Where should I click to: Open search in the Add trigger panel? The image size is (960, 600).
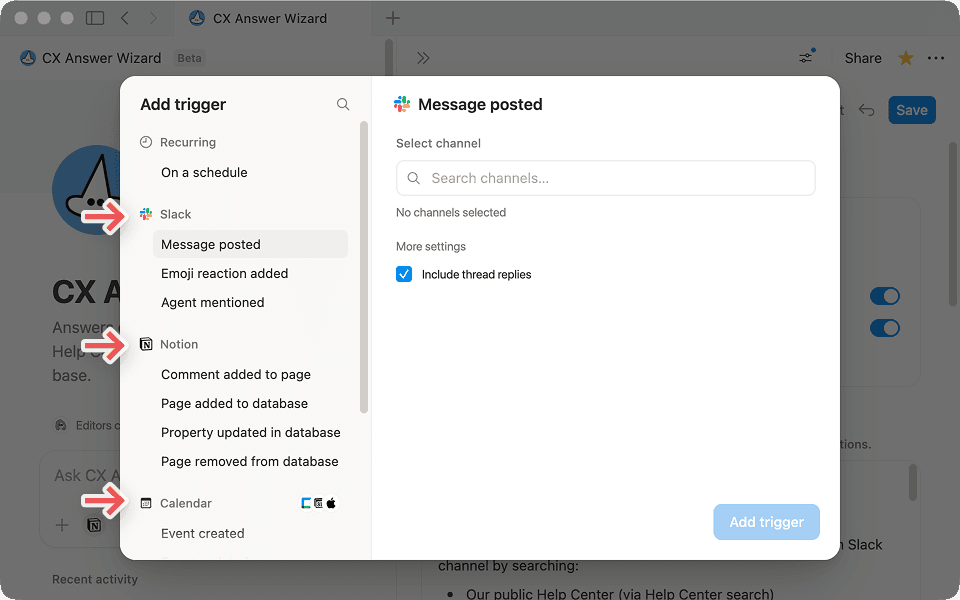click(343, 104)
